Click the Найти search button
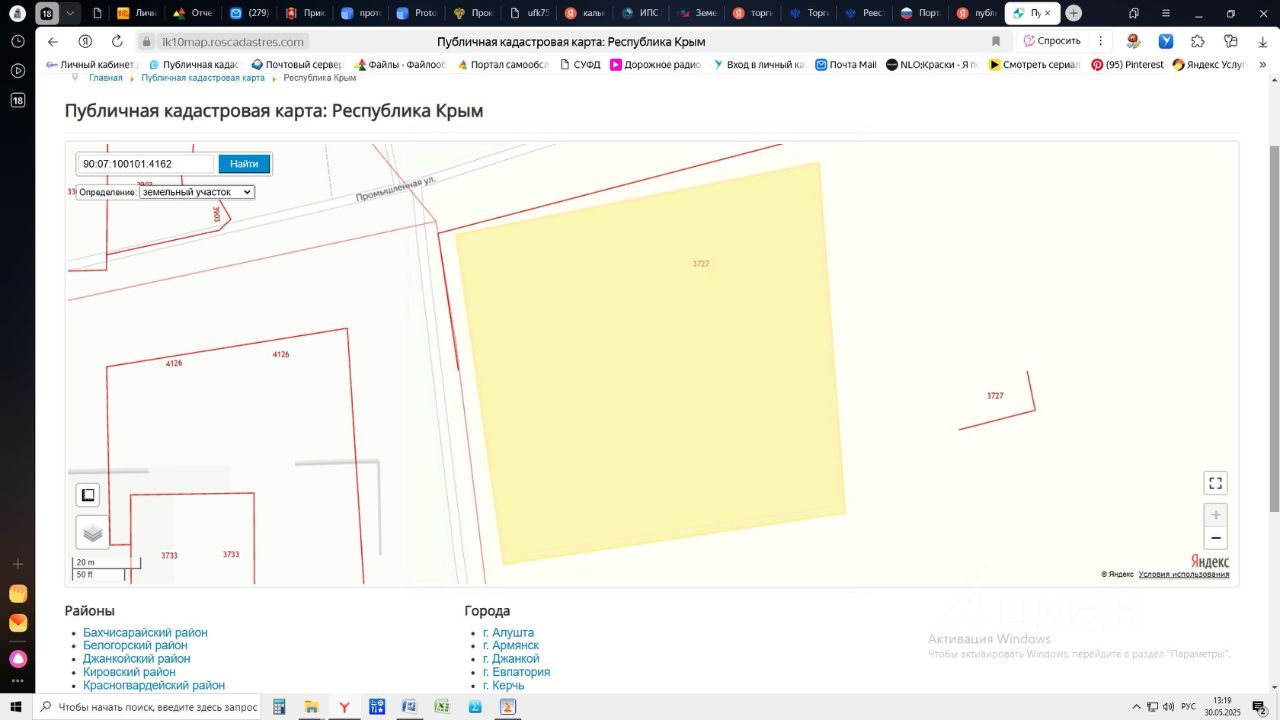Screen dimensions: 1280x720 tap(244, 164)
